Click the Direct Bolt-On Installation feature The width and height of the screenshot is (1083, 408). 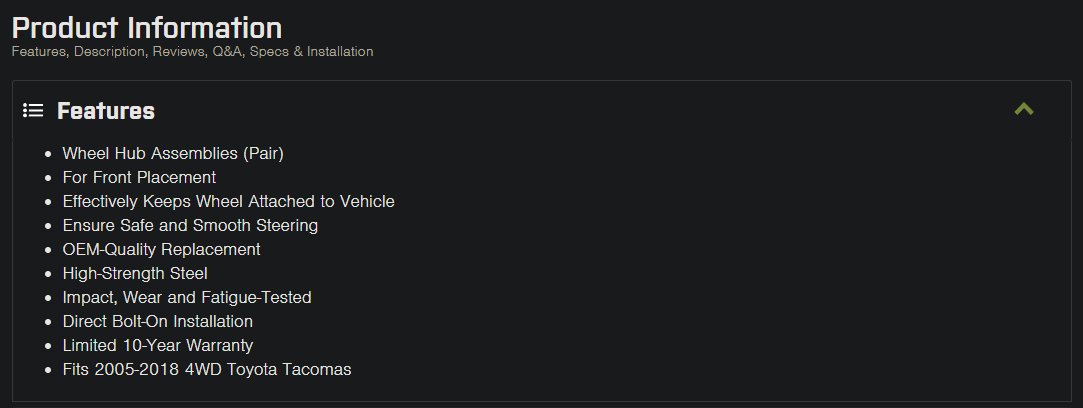pyautogui.click(x=158, y=321)
